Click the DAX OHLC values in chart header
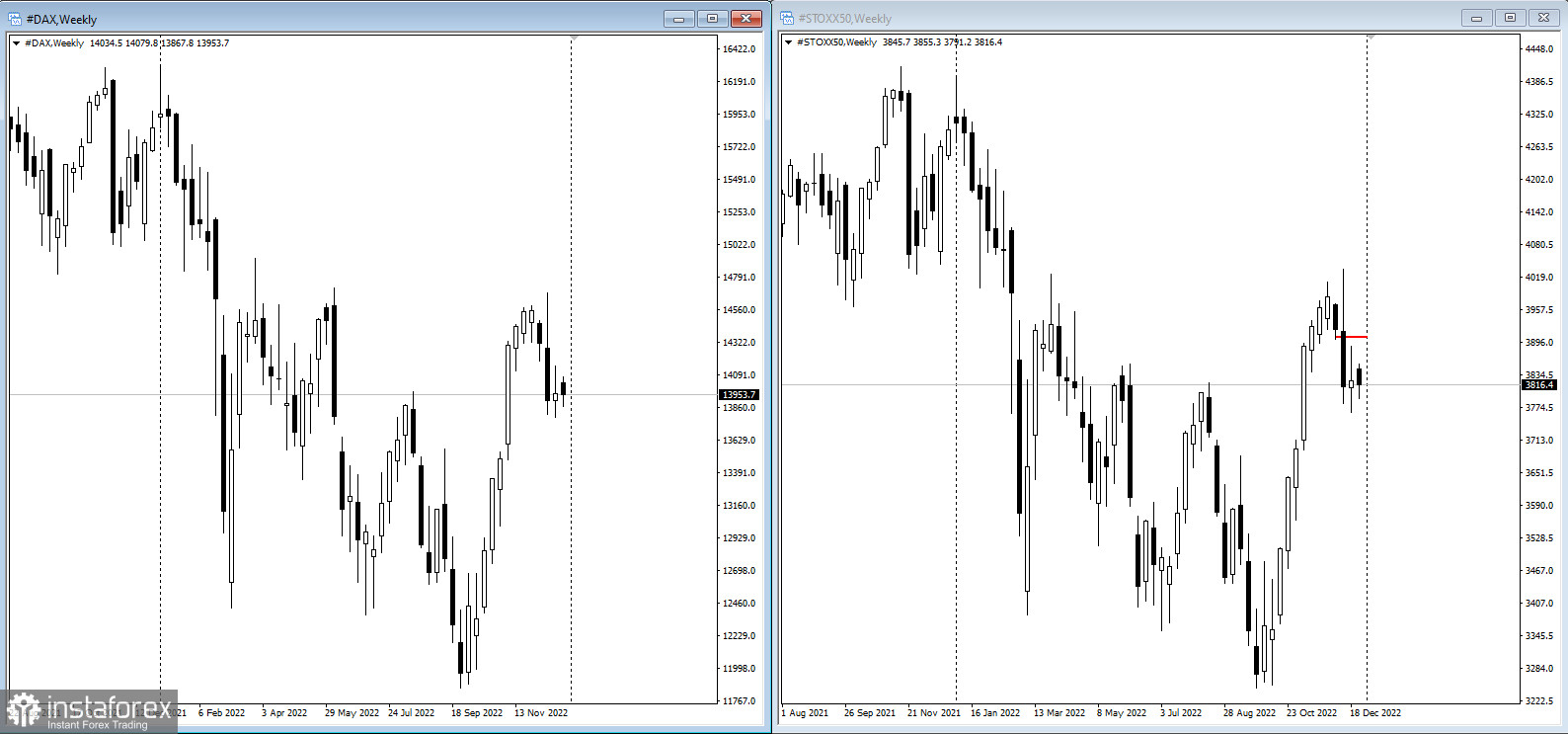Image resolution: width=1568 pixels, height=734 pixels. (x=159, y=43)
